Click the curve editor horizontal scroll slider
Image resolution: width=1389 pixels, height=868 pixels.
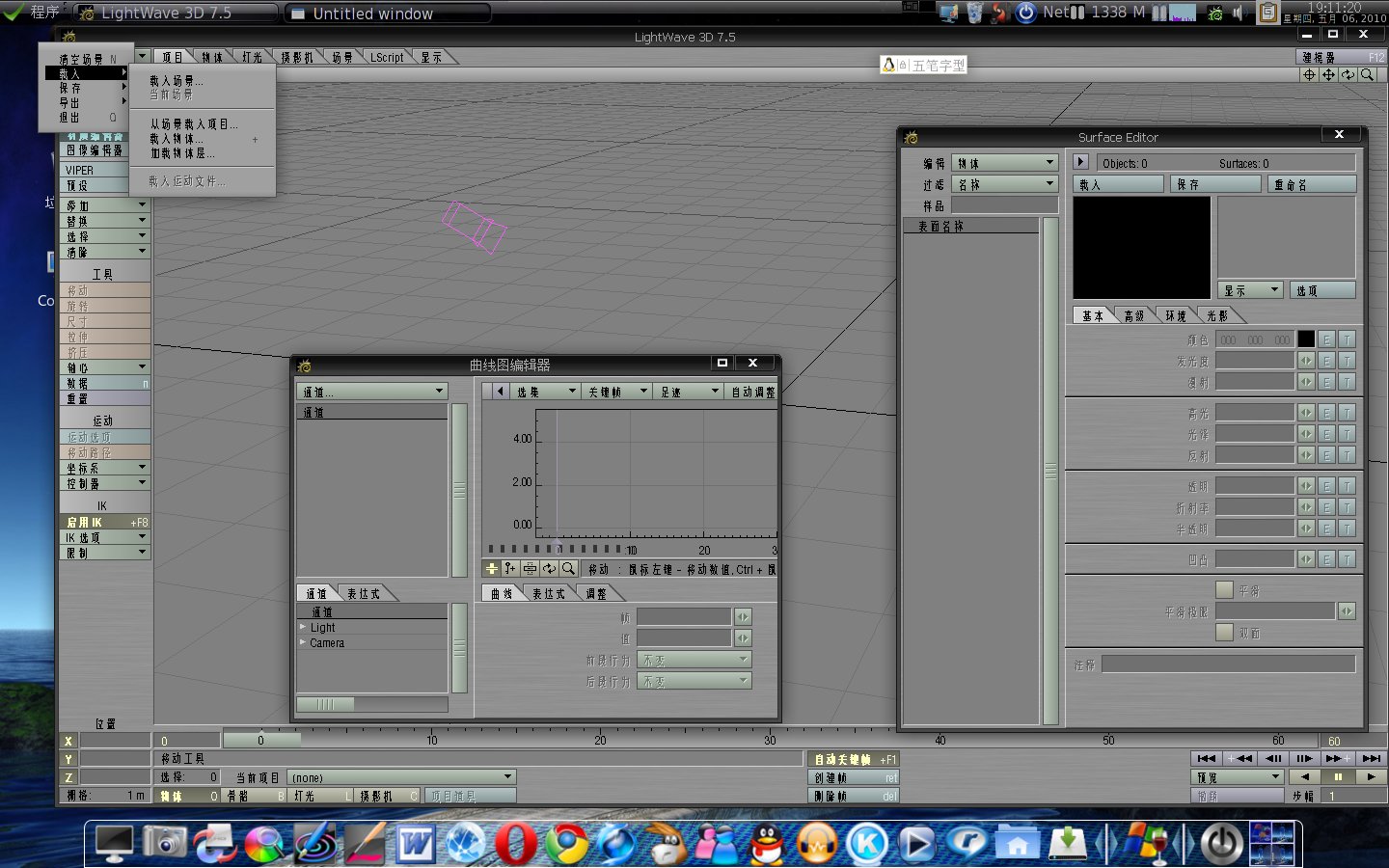325,704
